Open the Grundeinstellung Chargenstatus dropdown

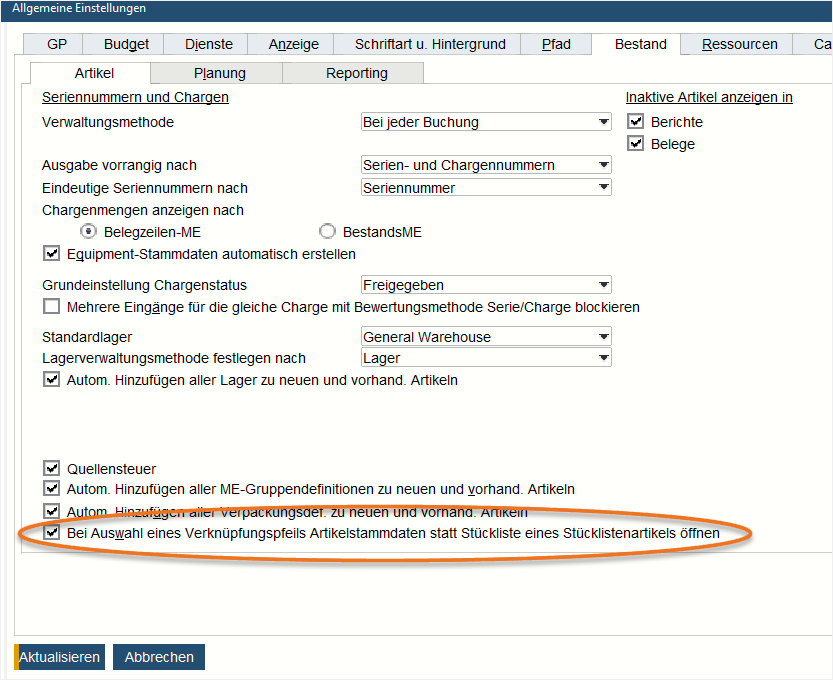point(602,285)
